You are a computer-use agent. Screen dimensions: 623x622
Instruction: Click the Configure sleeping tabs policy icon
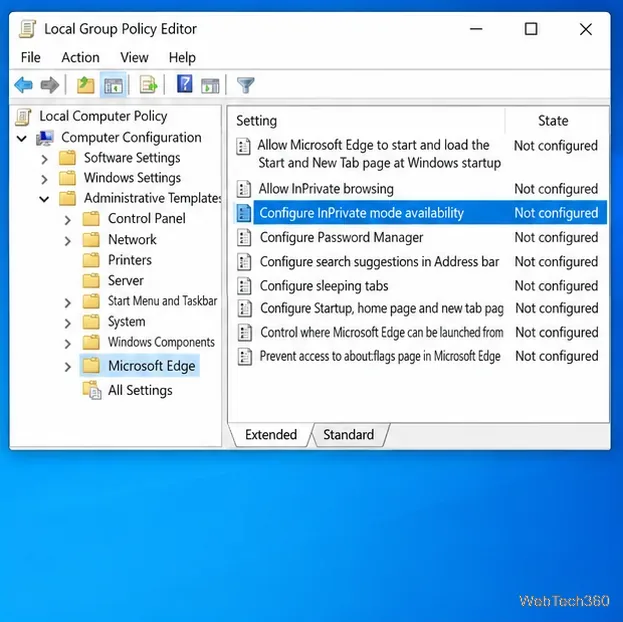tap(244, 286)
